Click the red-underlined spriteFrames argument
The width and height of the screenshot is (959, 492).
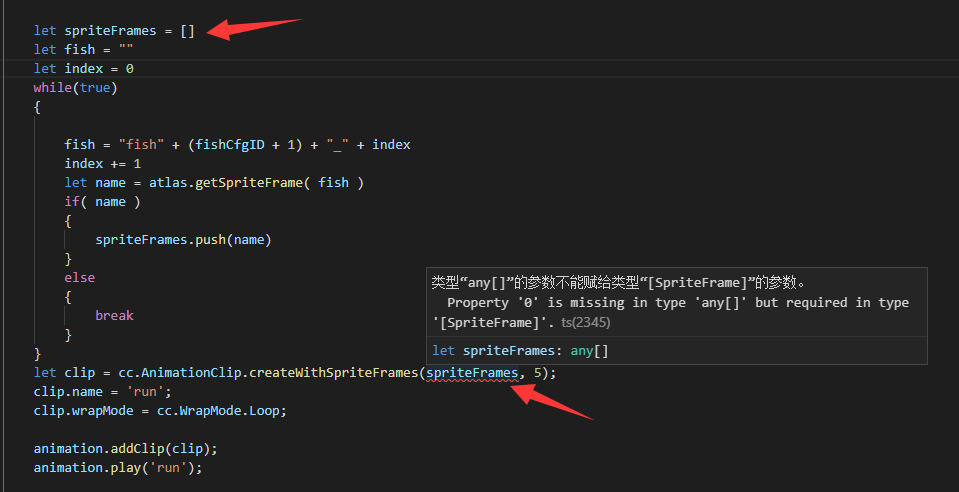click(472, 373)
